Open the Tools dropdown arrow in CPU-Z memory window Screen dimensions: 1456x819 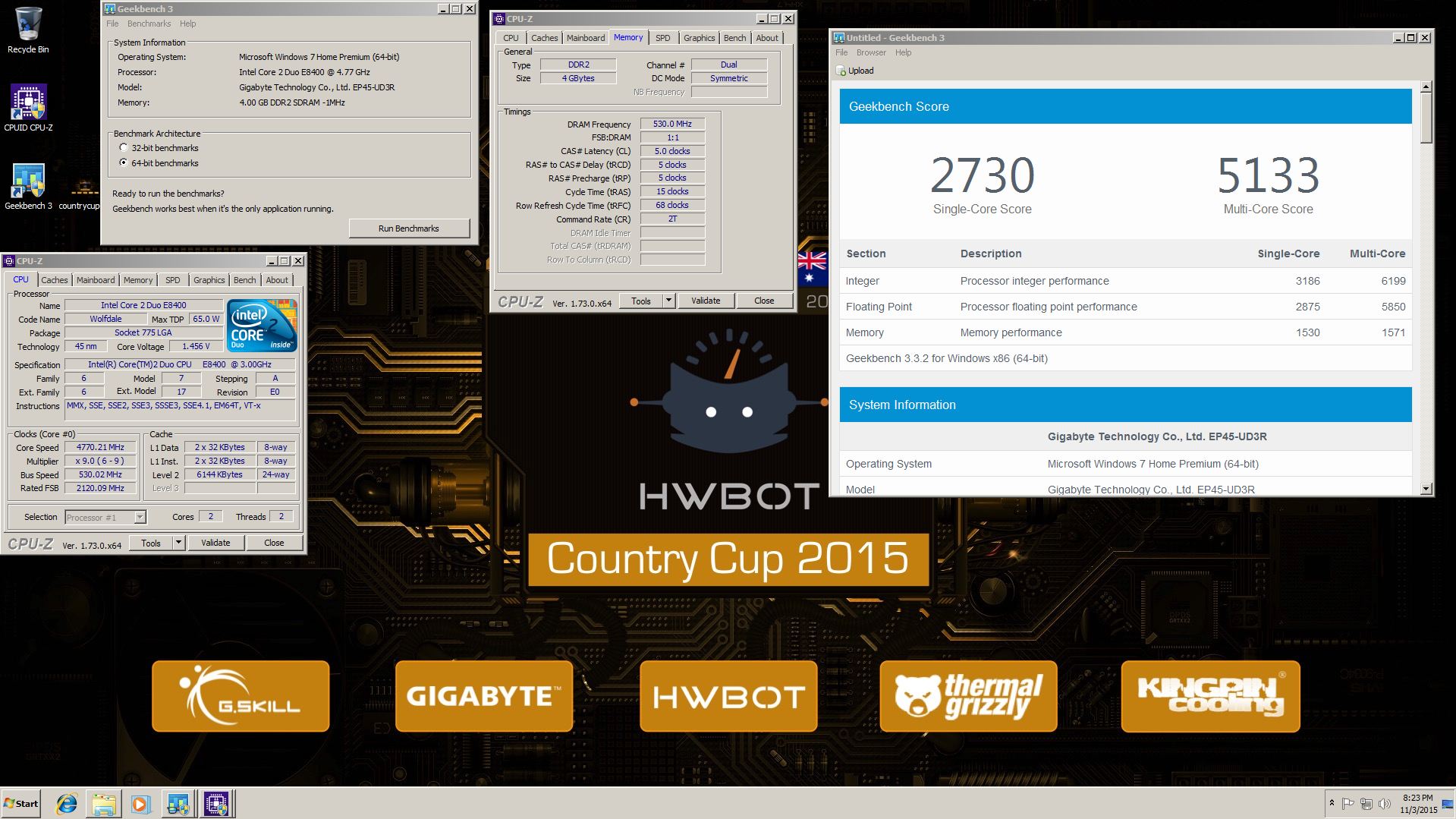tap(668, 301)
